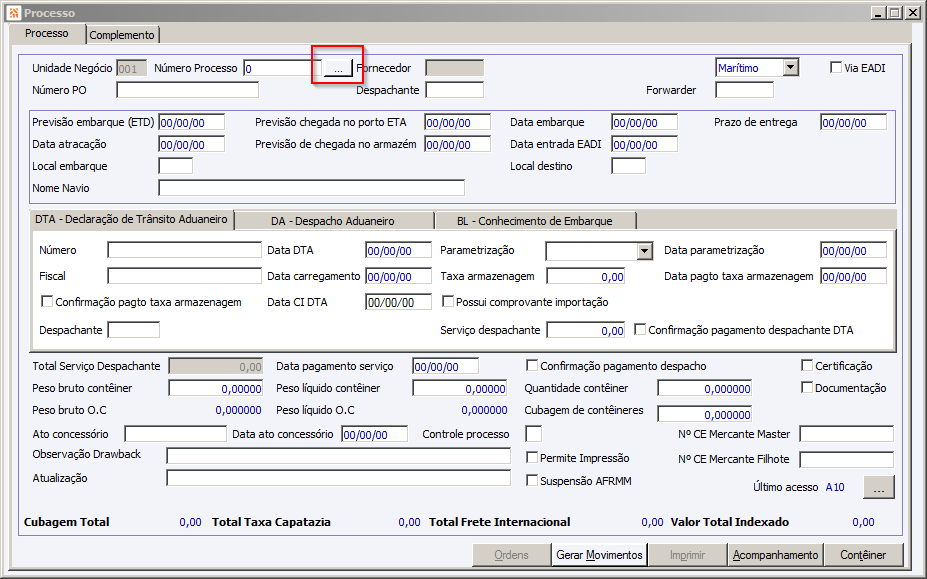Viewport: 927px width, 579px height.
Task: Focus the Atualização text field
Action: (339, 478)
